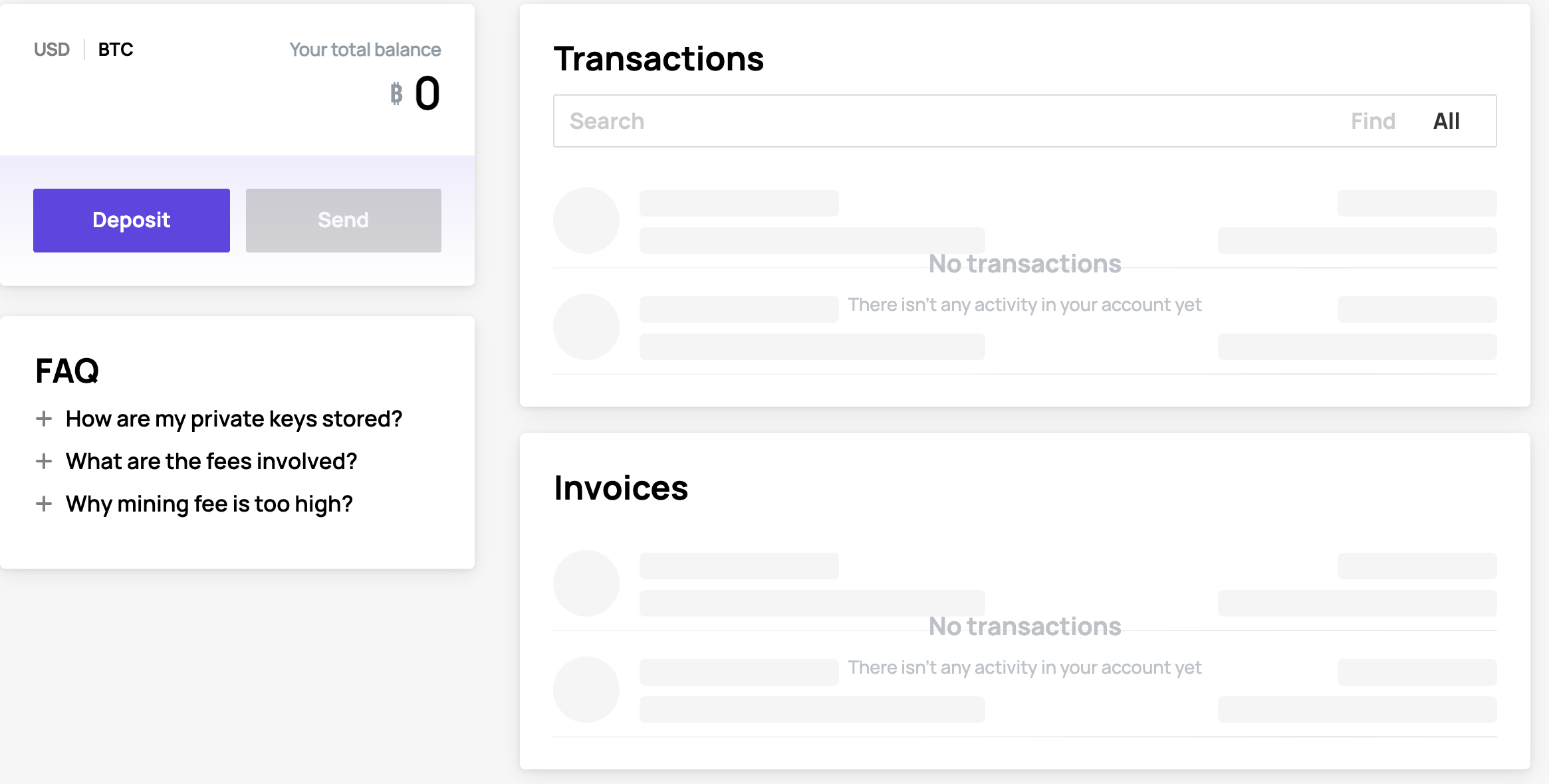Viewport: 1549px width, 784px height.
Task: Click the Invoices section heading
Action: pyautogui.click(x=621, y=488)
